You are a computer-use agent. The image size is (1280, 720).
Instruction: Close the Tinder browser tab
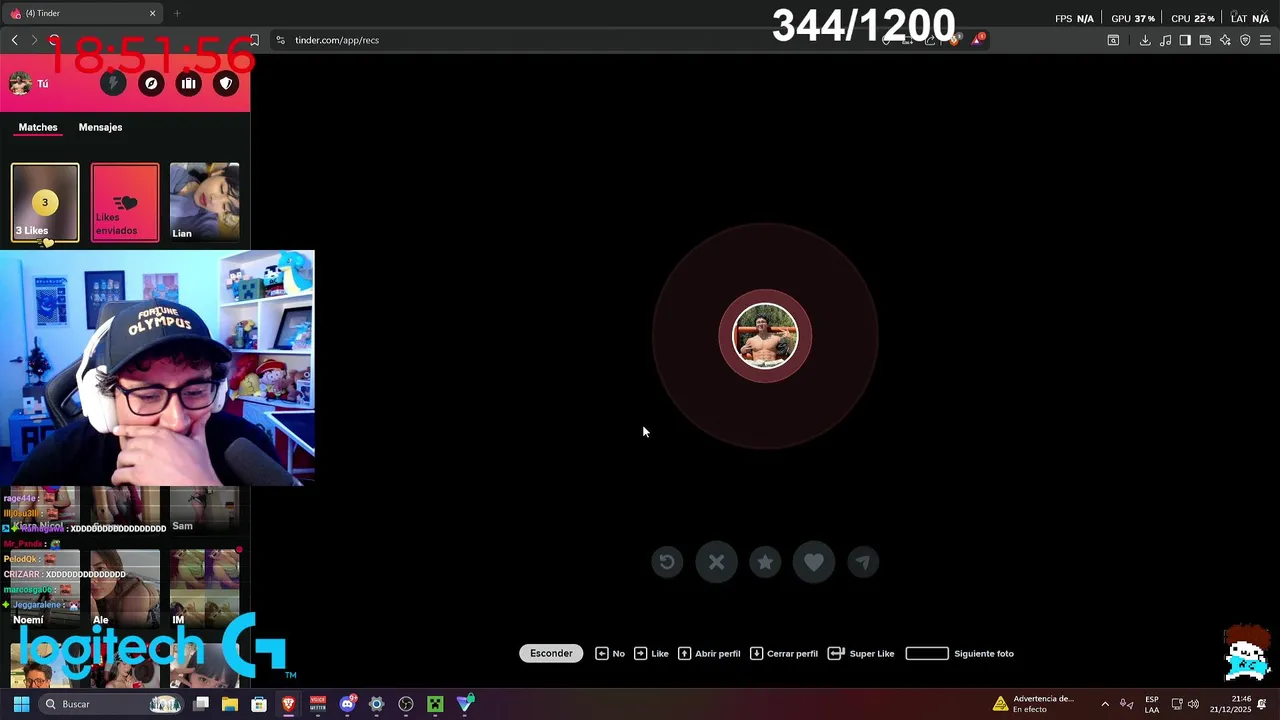153,13
